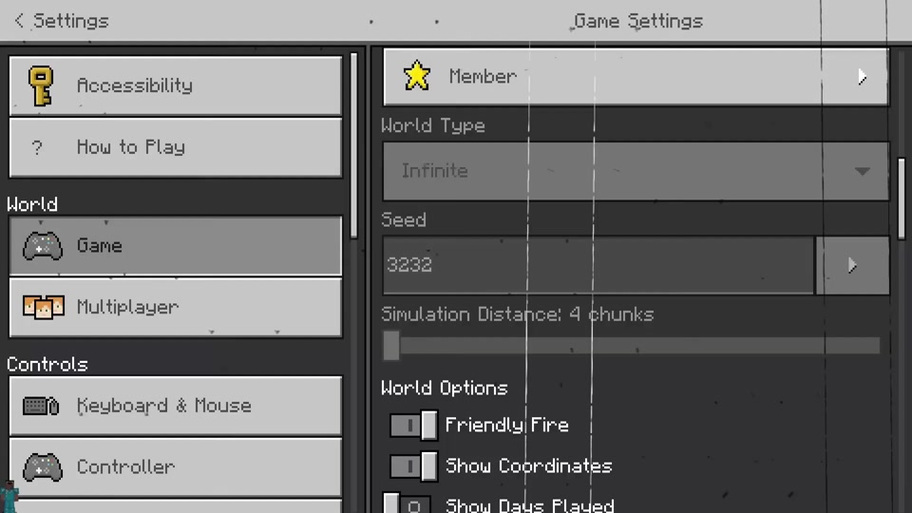Toggle the Friendly Fire switch

[414, 425]
